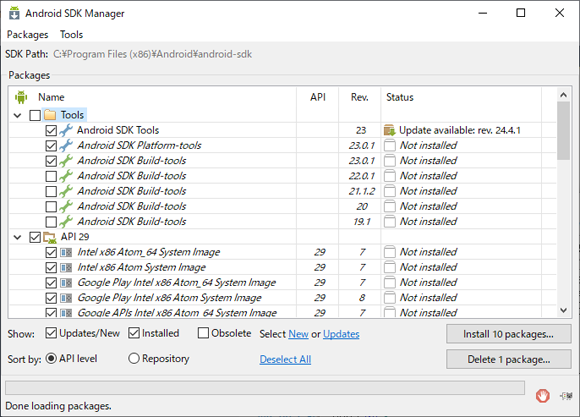Viewport: 580px width, 417px height.
Task: Enable the Obsolete filter checkbox
Action: [203, 333]
